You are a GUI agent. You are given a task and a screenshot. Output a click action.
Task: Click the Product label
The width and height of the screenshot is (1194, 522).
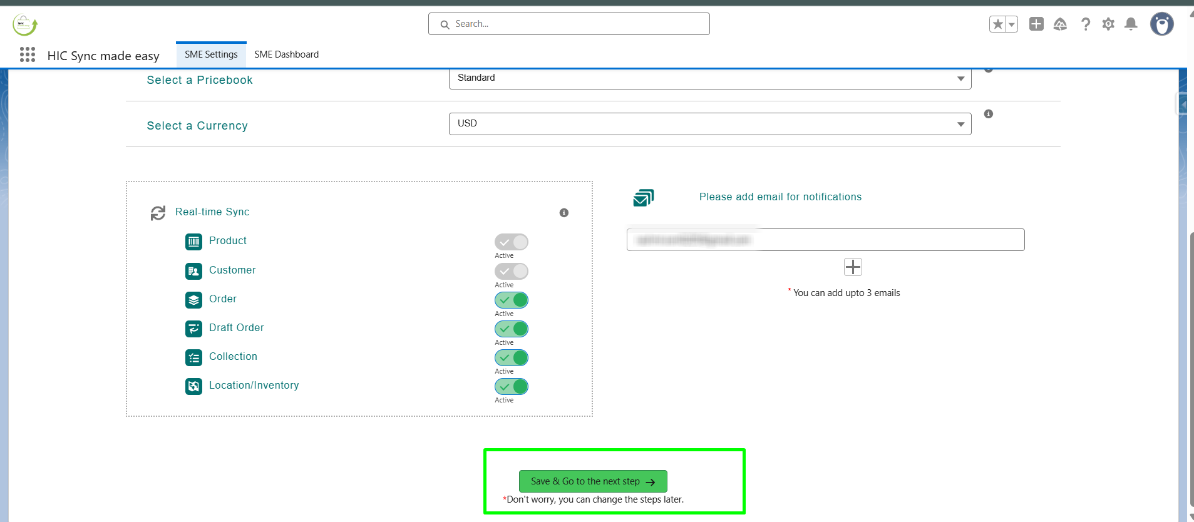click(x=228, y=240)
